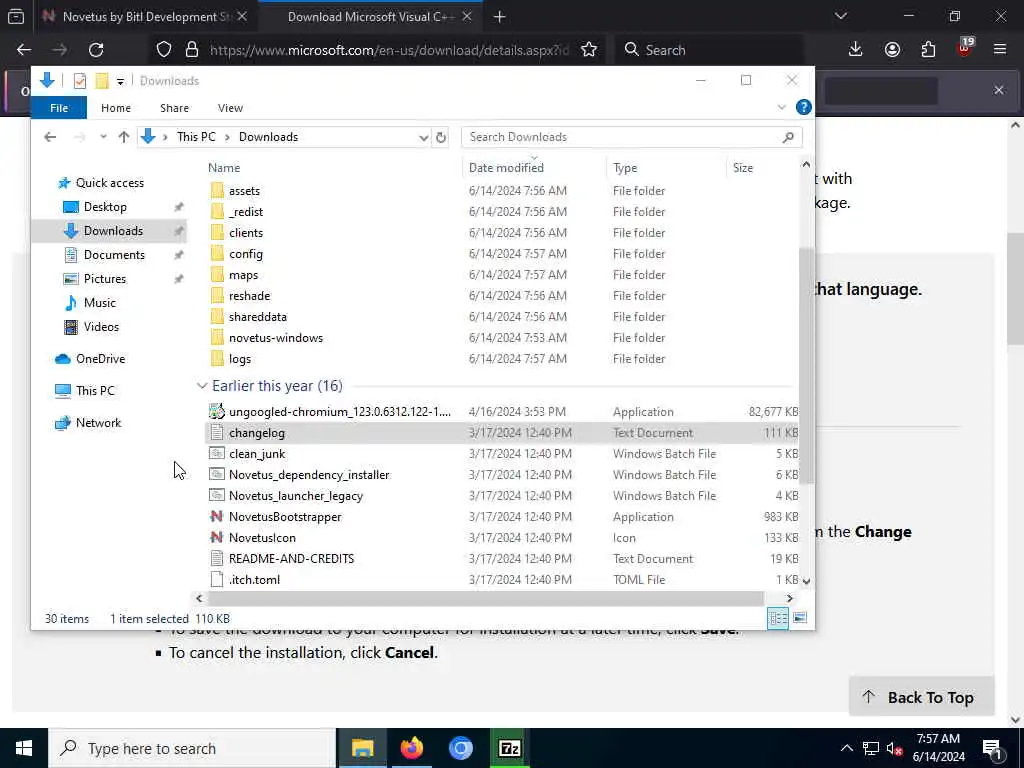Sort by the Type column header
The height and width of the screenshot is (768, 1024).
point(625,168)
